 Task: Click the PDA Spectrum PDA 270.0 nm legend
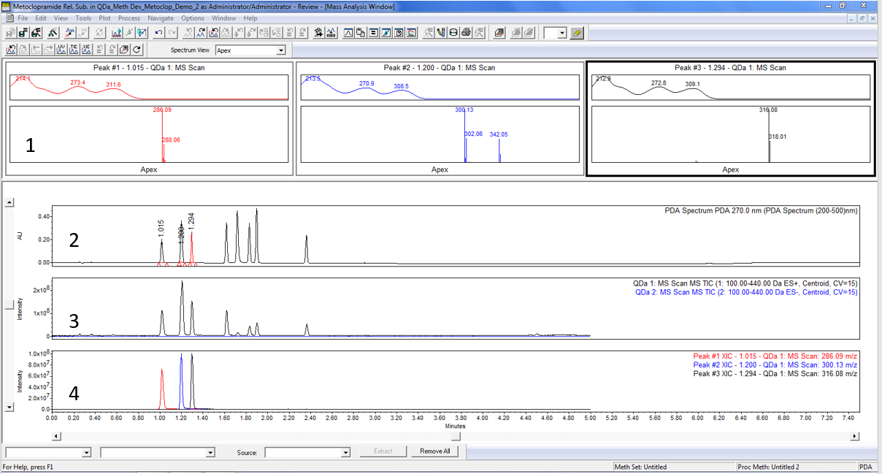(761, 211)
